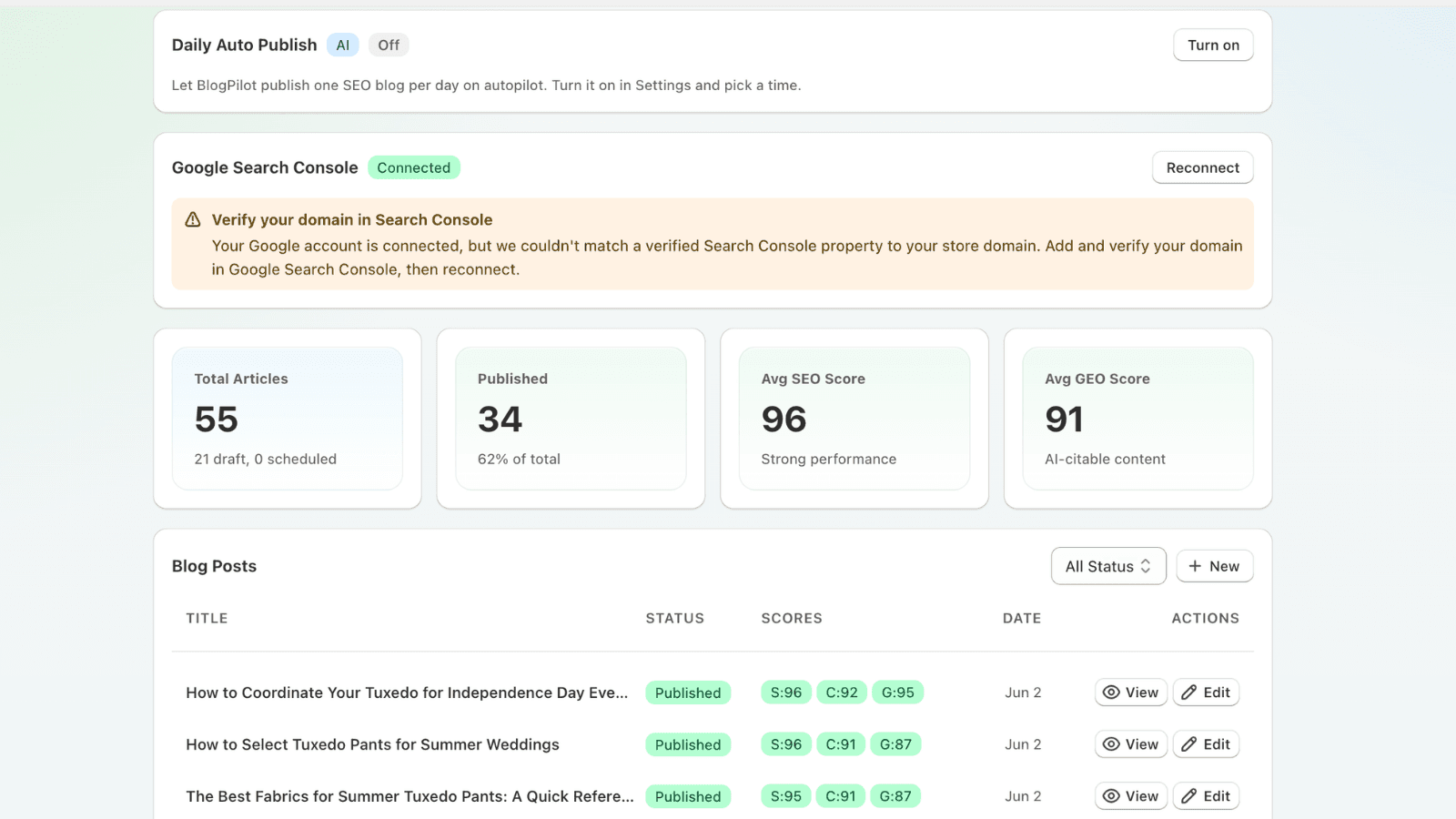Open the Avg GEO Score card
The height and width of the screenshot is (819, 1456).
point(1137,419)
